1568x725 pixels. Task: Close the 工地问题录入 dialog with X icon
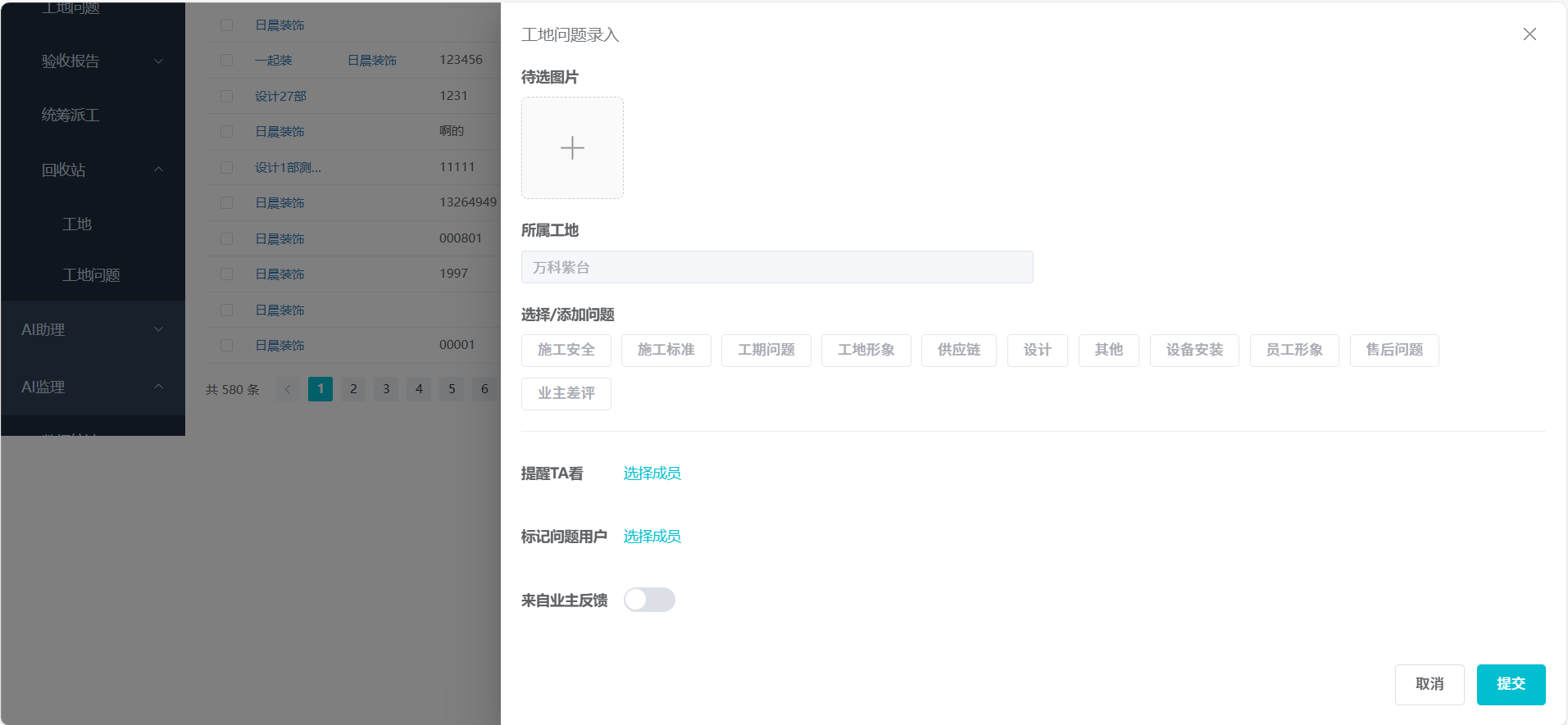click(x=1529, y=34)
